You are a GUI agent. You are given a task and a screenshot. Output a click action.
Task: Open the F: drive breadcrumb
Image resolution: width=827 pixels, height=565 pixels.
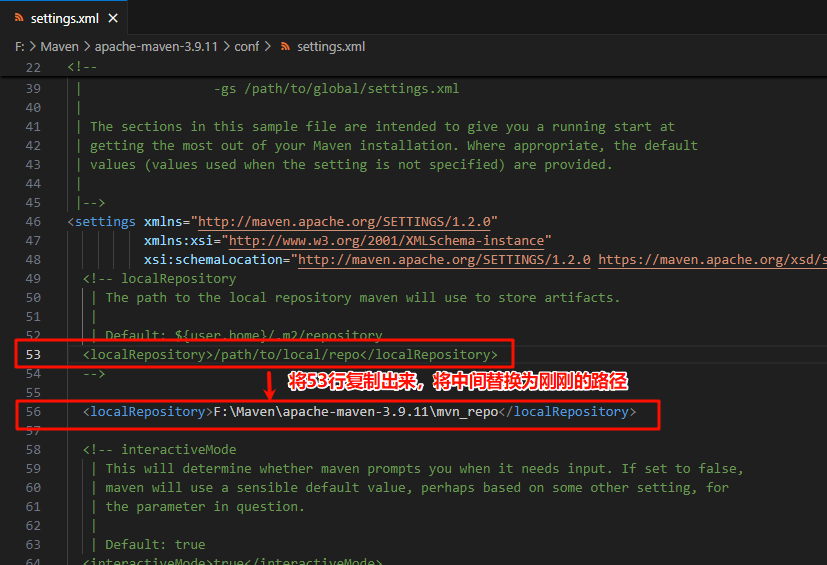coord(20,47)
